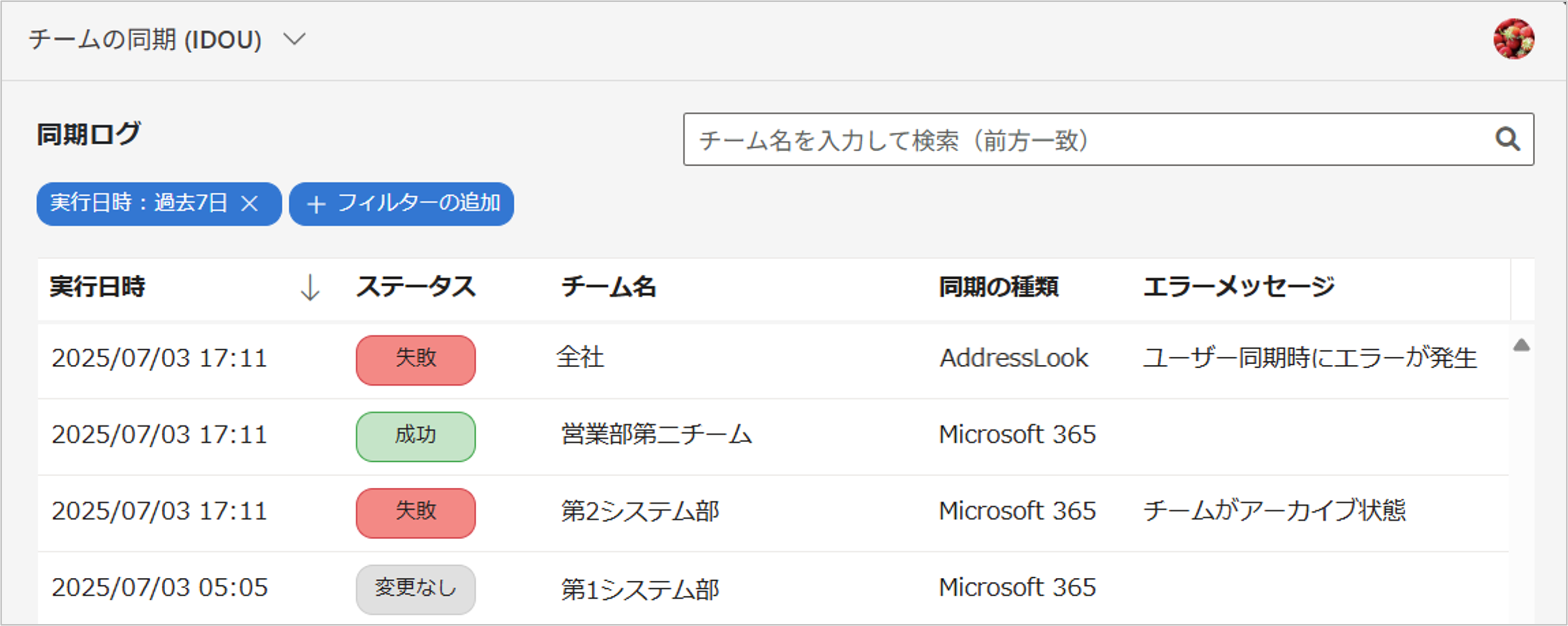This screenshot has height=626, width=1568.
Task: Click the descending sort arrow for 実行日時
Action: 310,287
